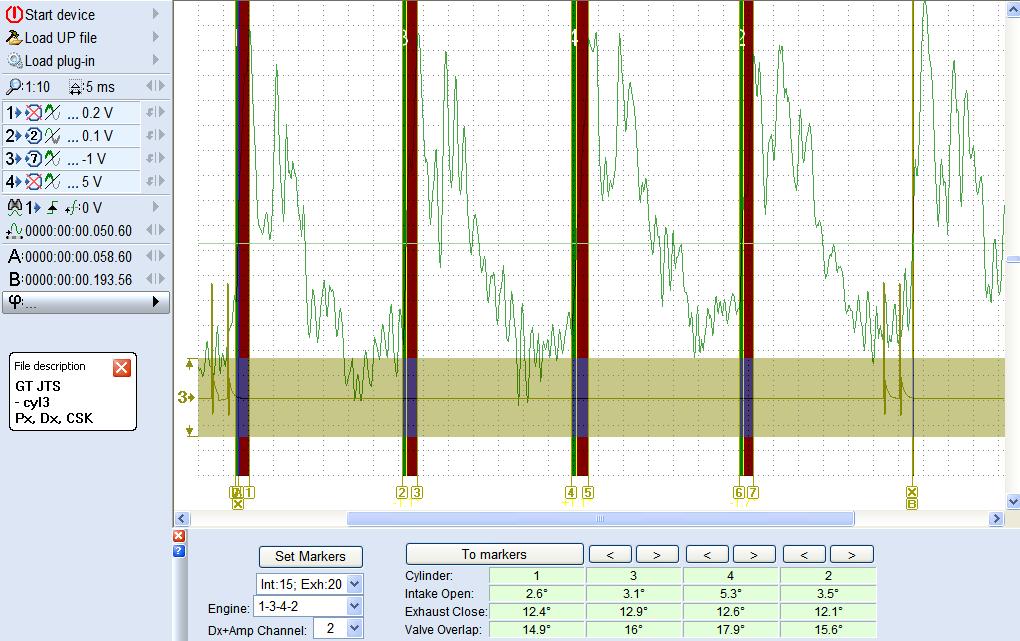1020x641 pixels.
Task: Click the second next (>) marker button
Action: tap(754, 554)
